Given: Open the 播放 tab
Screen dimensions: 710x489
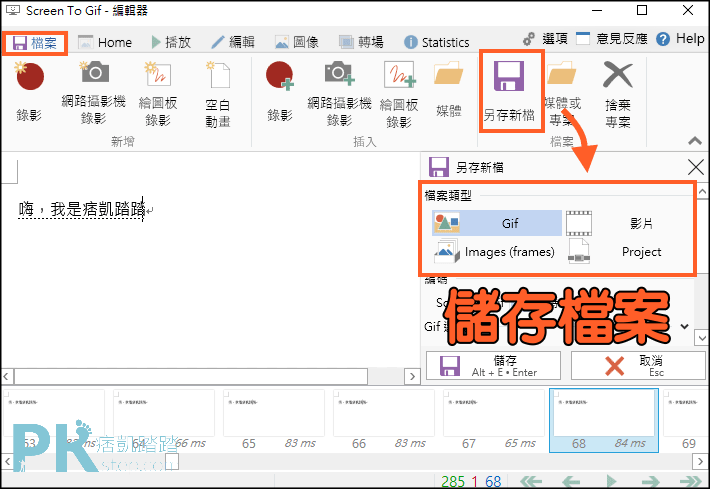Looking at the screenshot, I should [x=171, y=43].
